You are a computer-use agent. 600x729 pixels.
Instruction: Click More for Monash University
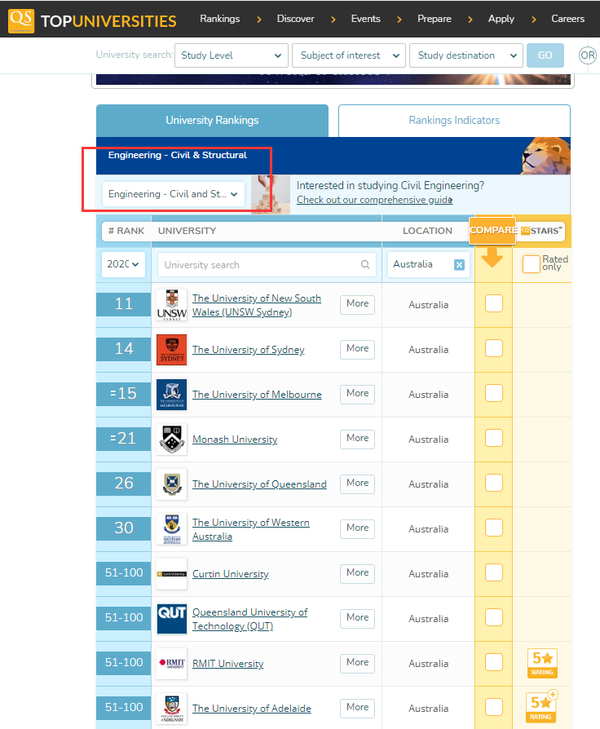point(357,438)
